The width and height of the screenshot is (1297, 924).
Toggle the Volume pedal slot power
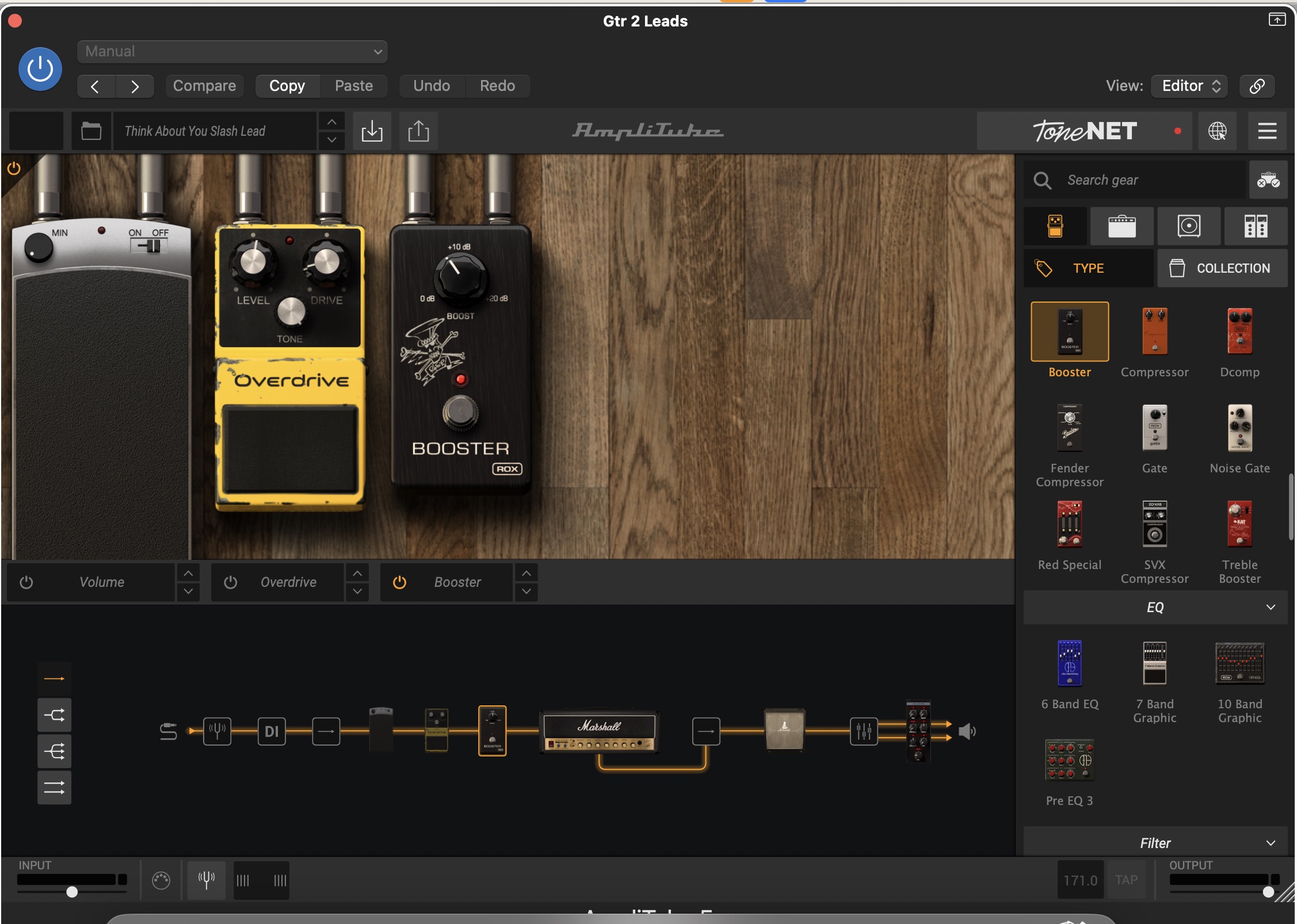(26, 582)
